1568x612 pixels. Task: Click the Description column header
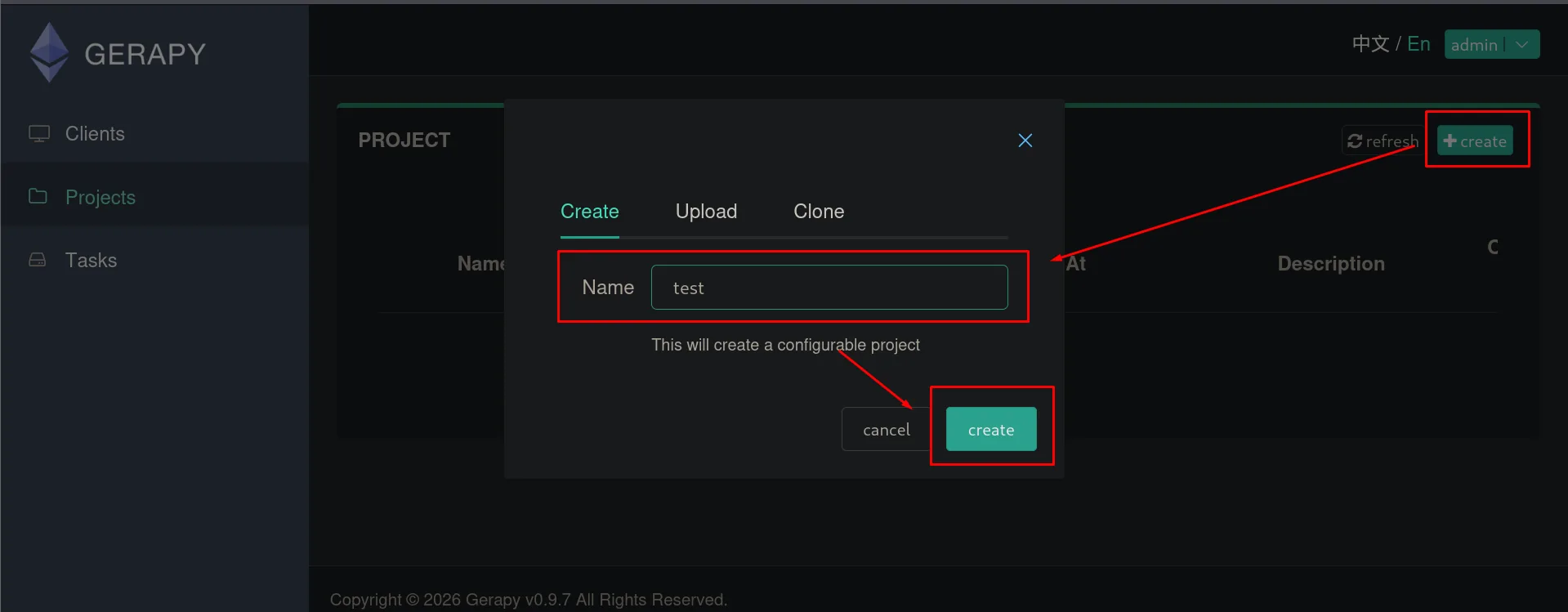point(1331,264)
